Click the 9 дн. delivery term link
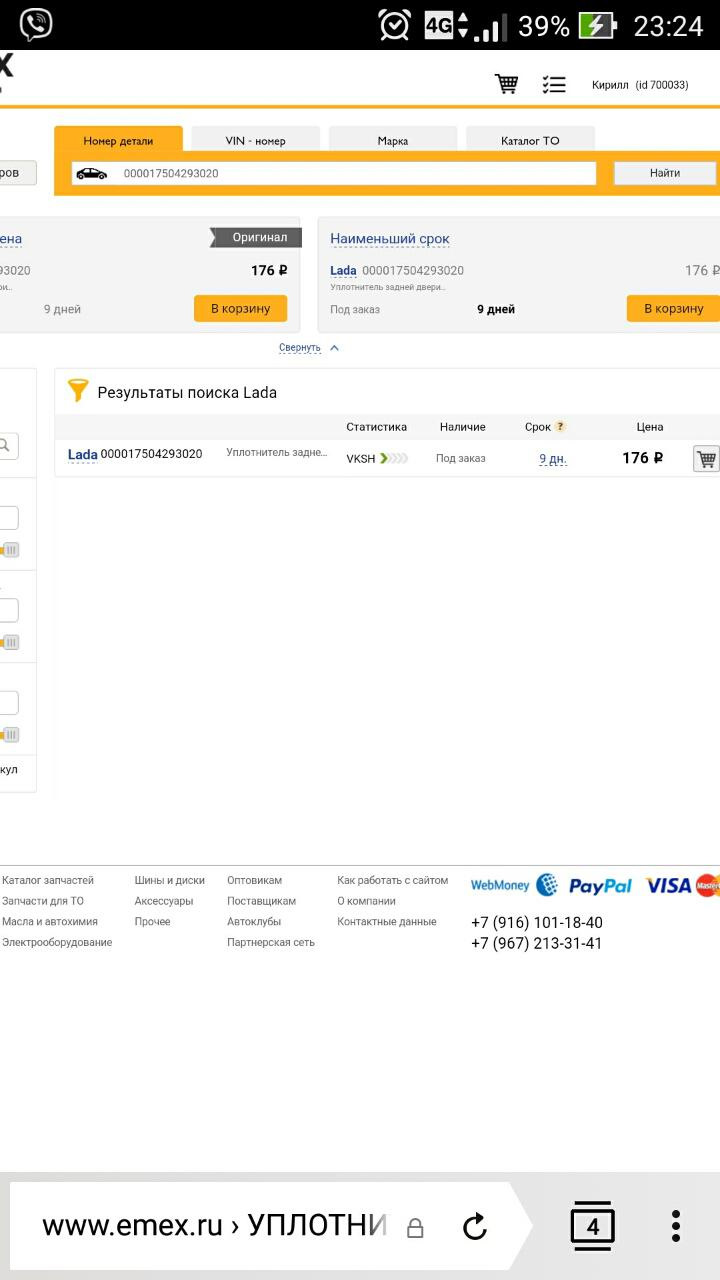The width and height of the screenshot is (720, 1280). click(x=553, y=459)
